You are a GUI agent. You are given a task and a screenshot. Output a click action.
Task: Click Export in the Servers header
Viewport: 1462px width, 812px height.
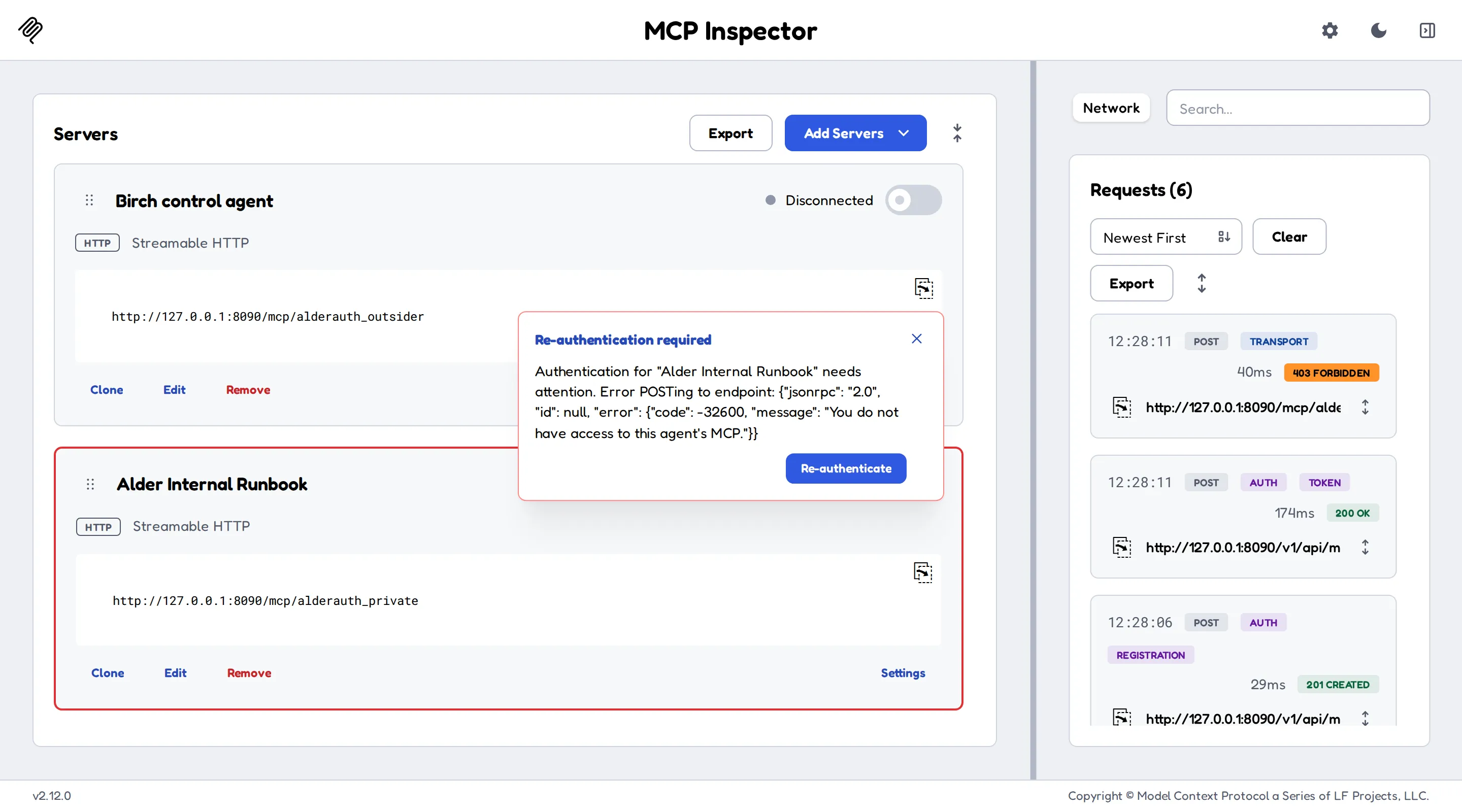coord(730,133)
